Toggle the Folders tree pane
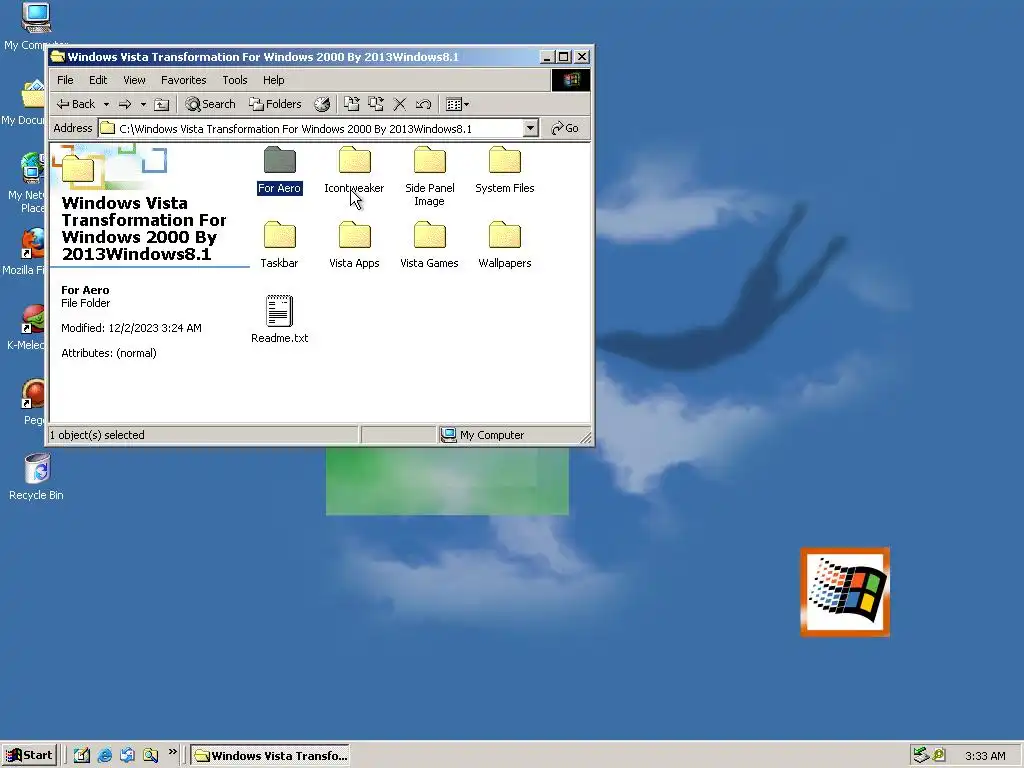 (x=275, y=104)
